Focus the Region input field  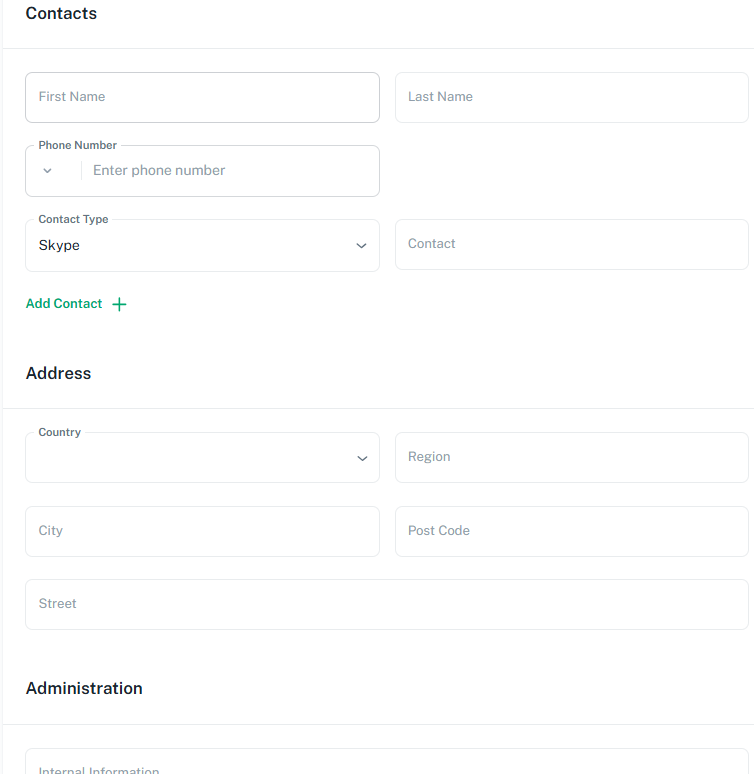pyautogui.click(x=571, y=457)
